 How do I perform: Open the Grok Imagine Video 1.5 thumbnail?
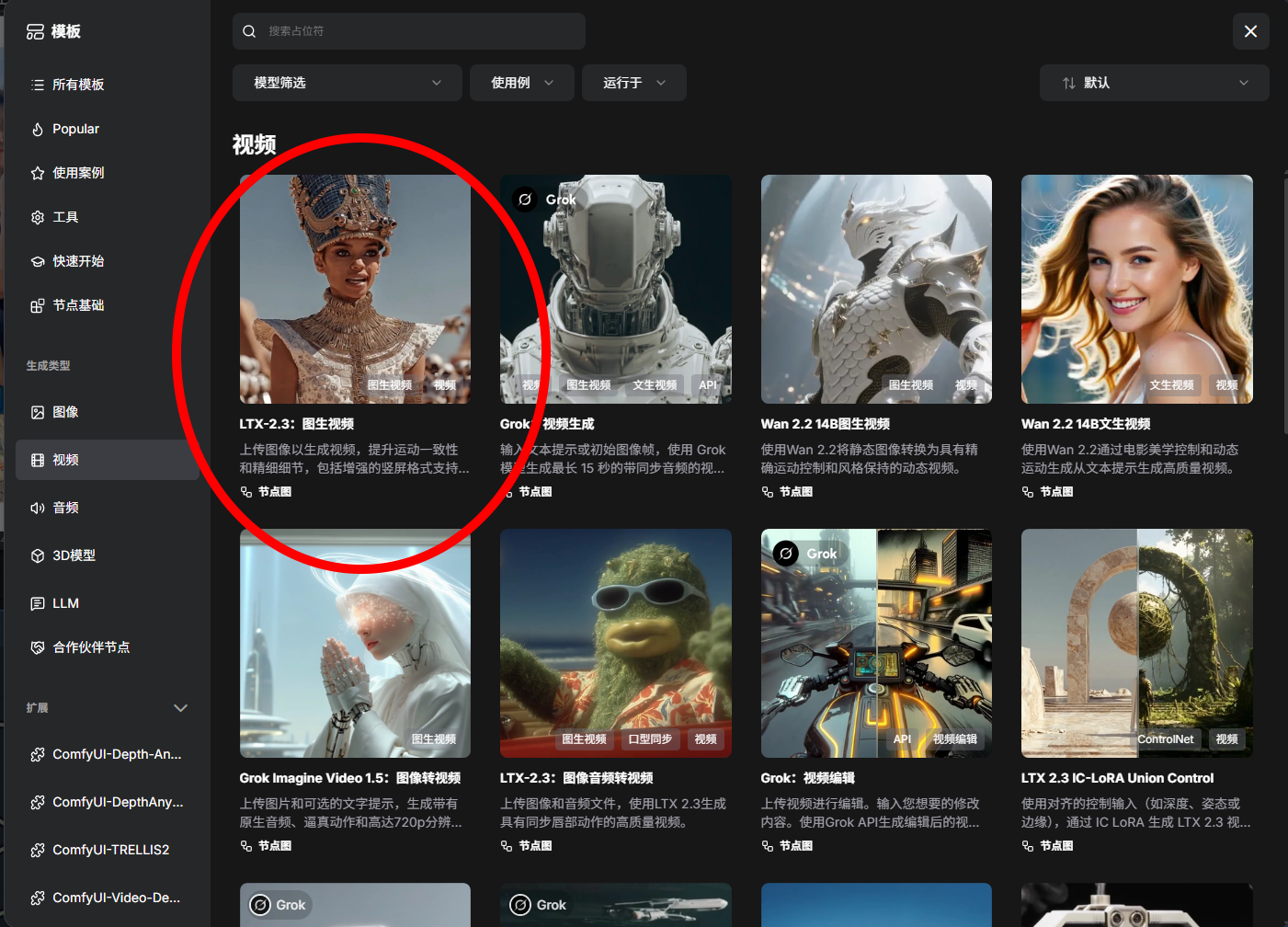pyautogui.click(x=355, y=643)
